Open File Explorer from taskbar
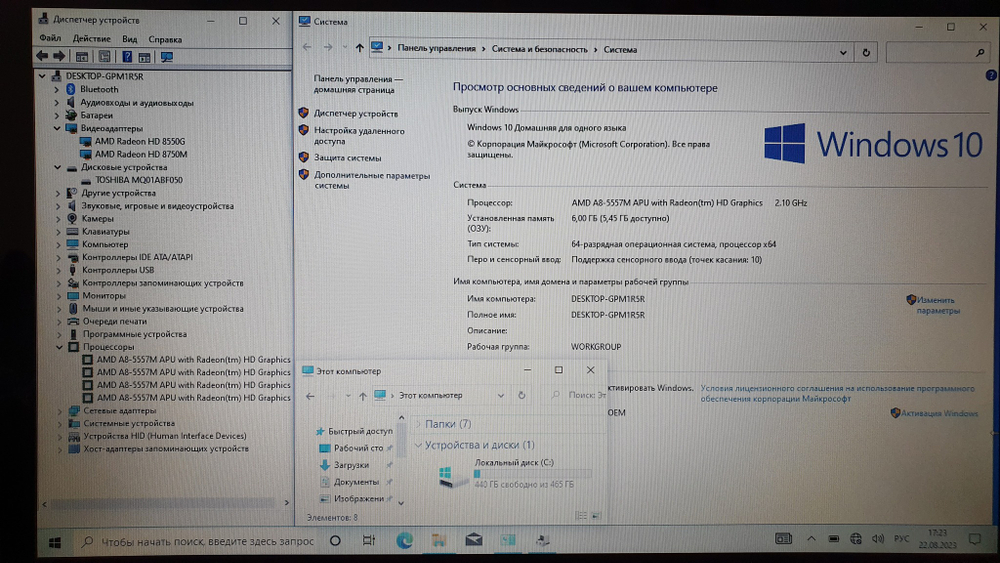 coord(439,541)
